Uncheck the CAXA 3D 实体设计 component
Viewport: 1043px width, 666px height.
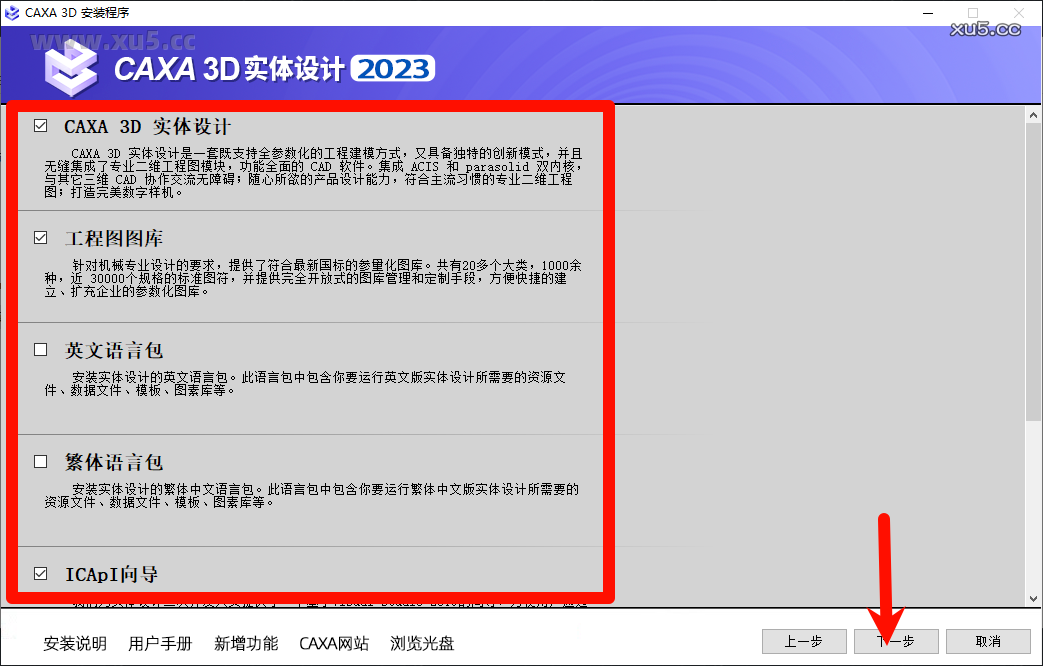pos(41,125)
